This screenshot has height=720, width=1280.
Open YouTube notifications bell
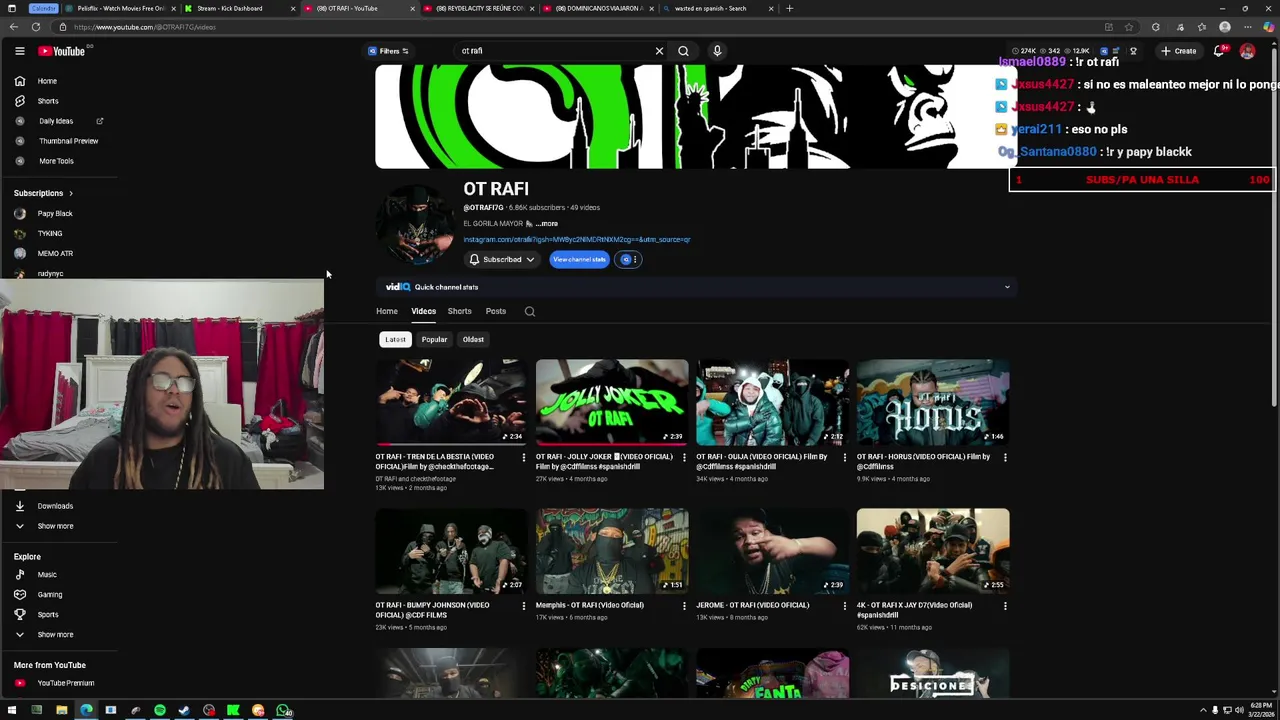(1219, 51)
